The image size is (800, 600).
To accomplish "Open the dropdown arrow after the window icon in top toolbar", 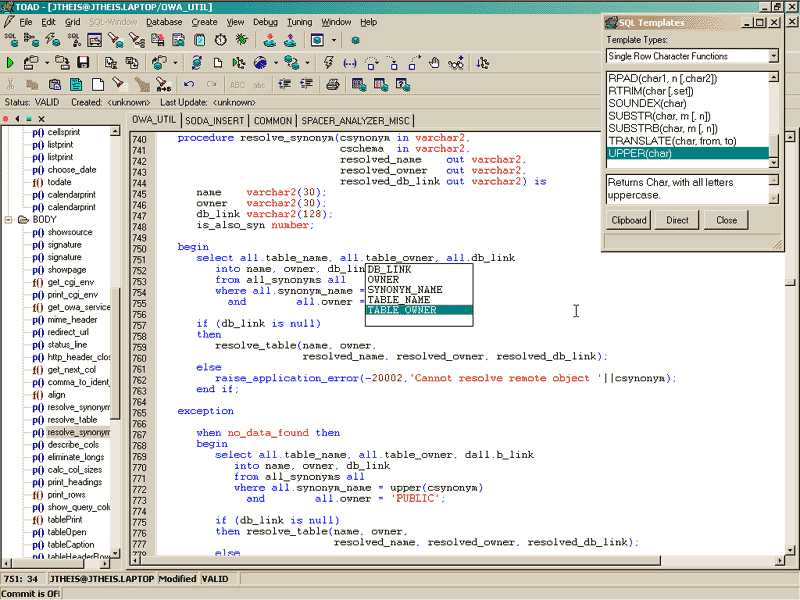I will tap(334, 40).
